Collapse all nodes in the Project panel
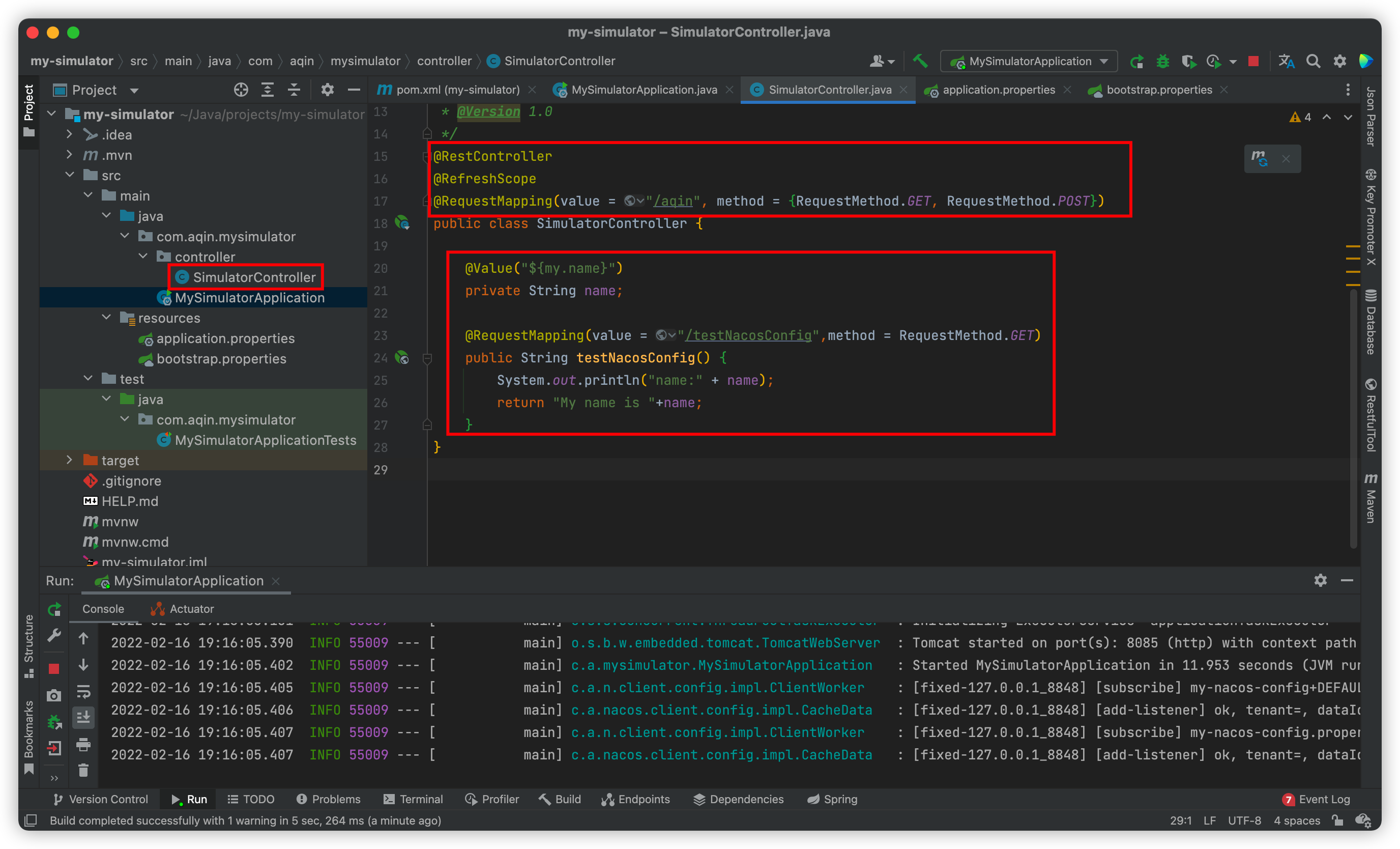The height and width of the screenshot is (849, 1400). pyautogui.click(x=293, y=89)
